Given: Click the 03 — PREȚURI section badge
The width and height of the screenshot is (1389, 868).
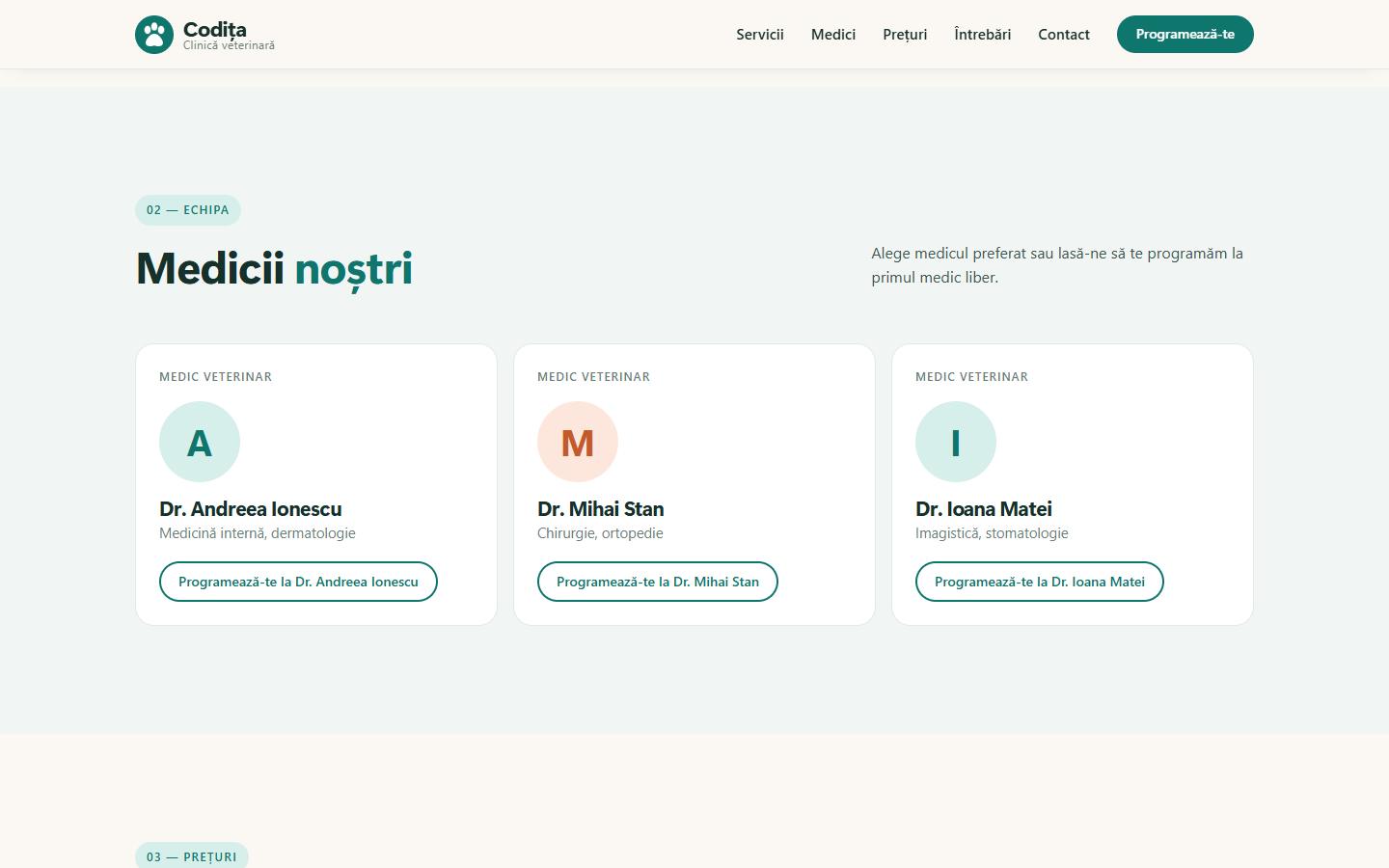Looking at the screenshot, I should point(192,856).
